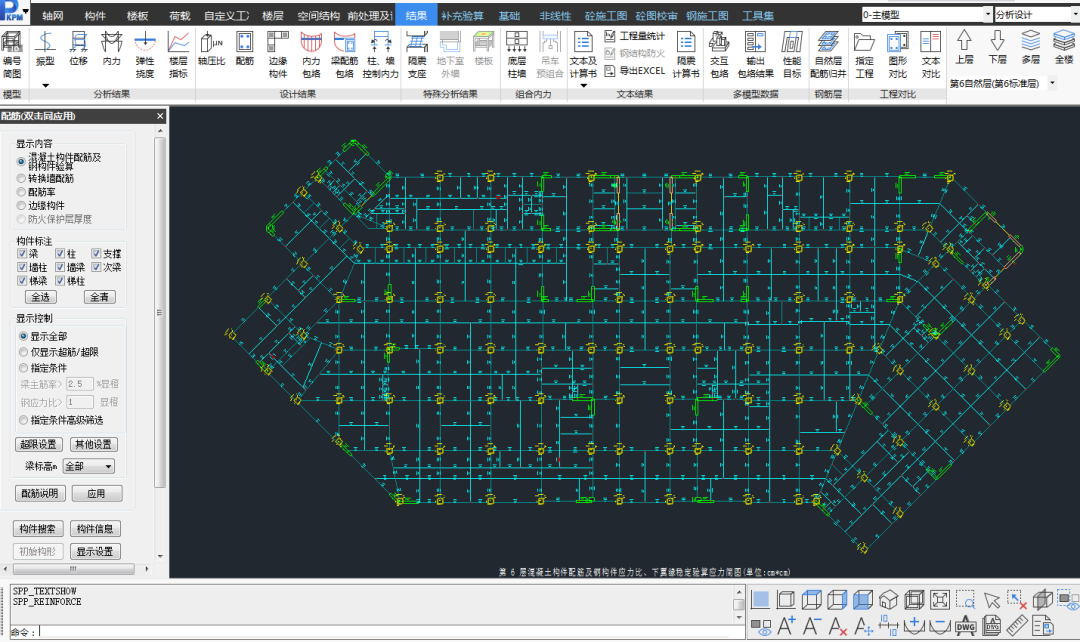This screenshot has width=1080, height=642.
Task: Toggle the 支撑 checkbox
Action: pos(96,253)
